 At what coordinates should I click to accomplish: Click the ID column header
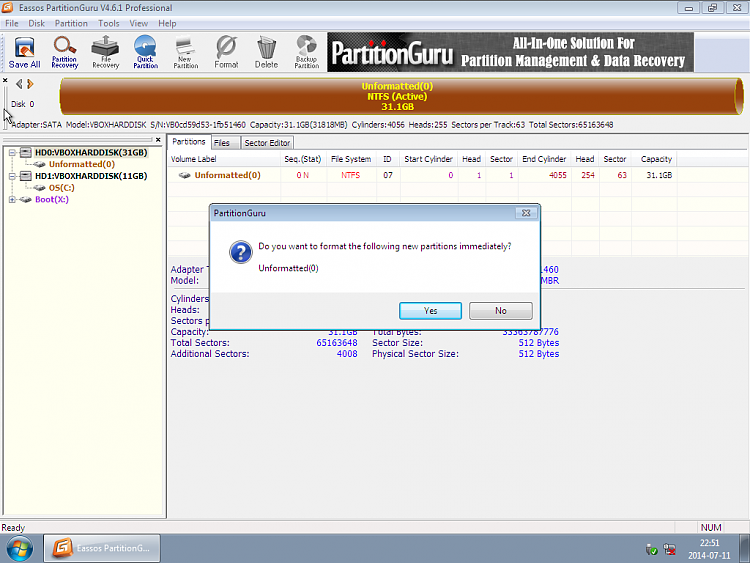pyautogui.click(x=387, y=159)
